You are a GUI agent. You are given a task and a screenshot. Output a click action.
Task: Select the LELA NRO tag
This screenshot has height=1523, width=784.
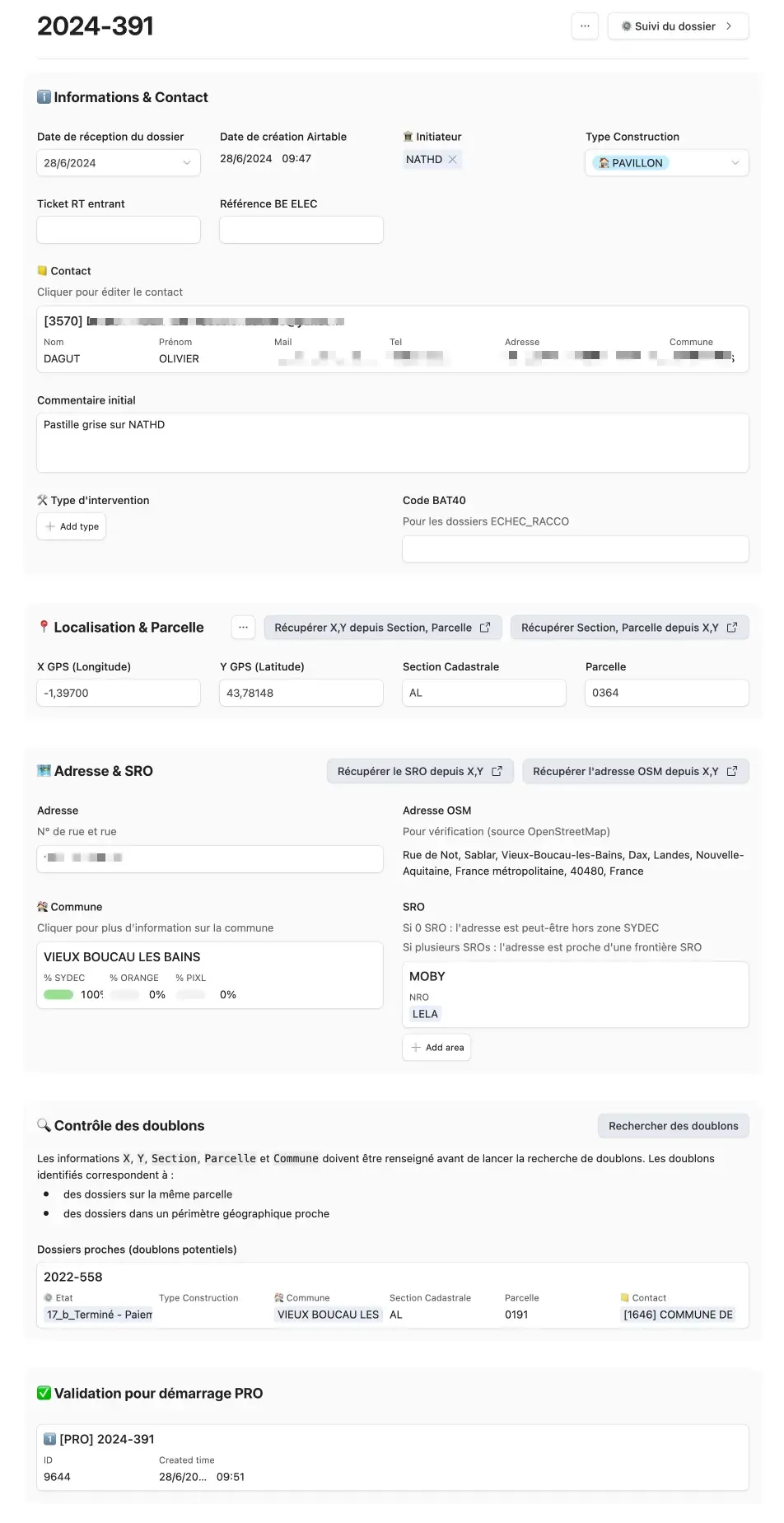tap(425, 1015)
